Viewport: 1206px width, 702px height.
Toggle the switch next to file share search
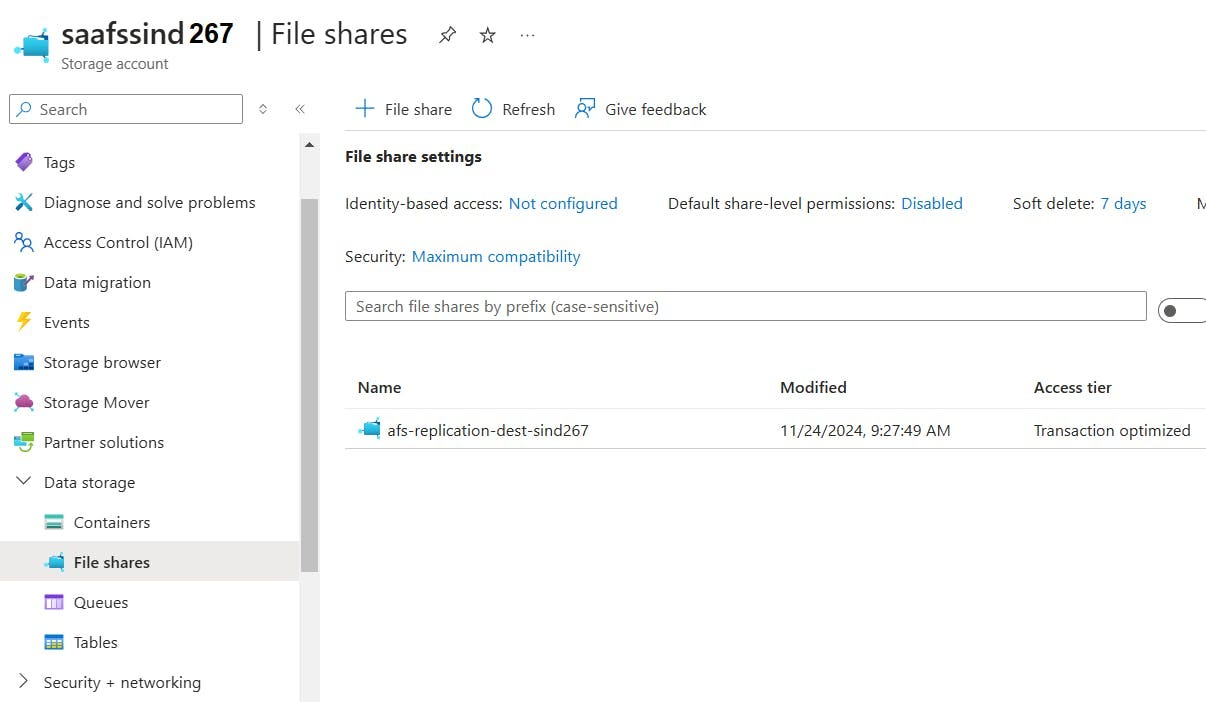pos(1182,310)
